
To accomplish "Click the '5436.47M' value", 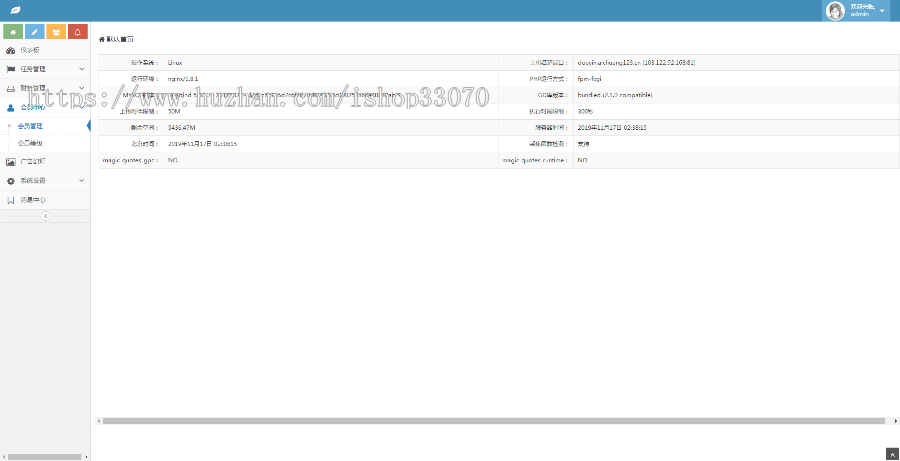I will 181,127.
